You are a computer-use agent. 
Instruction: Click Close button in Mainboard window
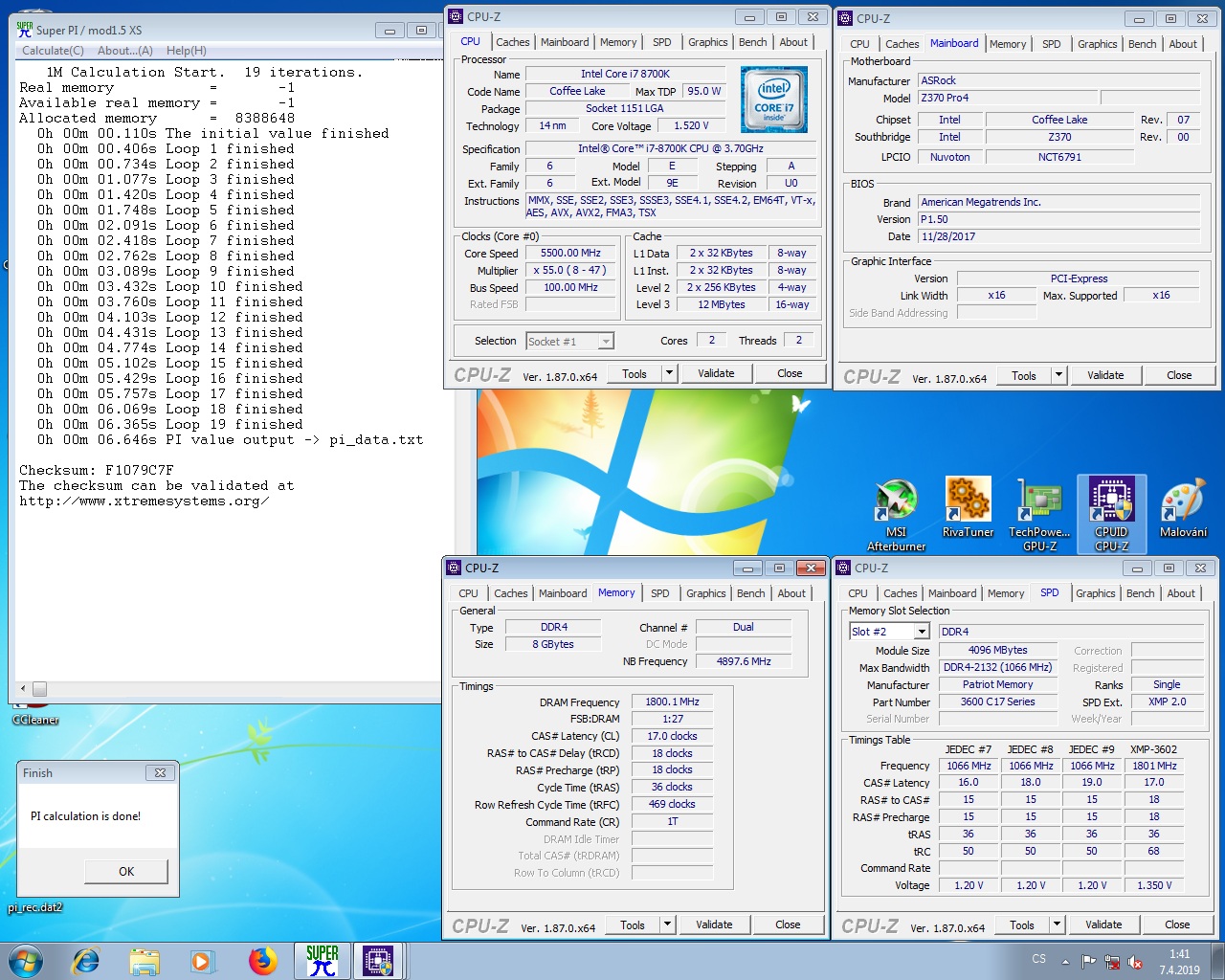click(1179, 375)
